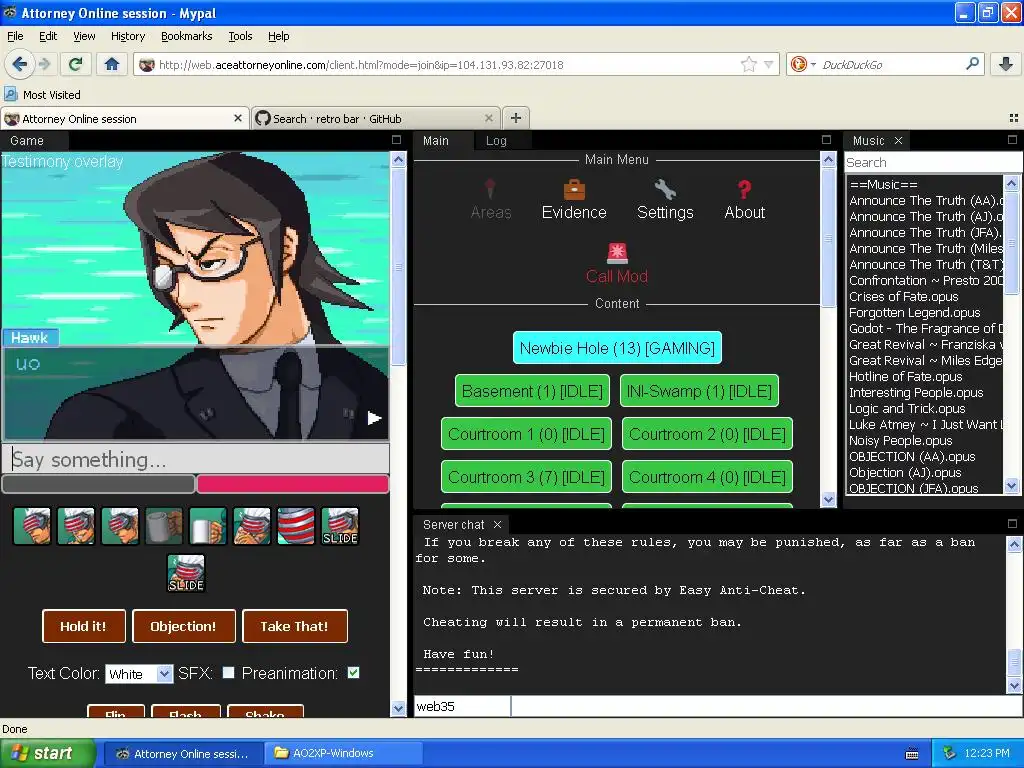Open the History menu
Screen dimensions: 1024x768
(128, 36)
